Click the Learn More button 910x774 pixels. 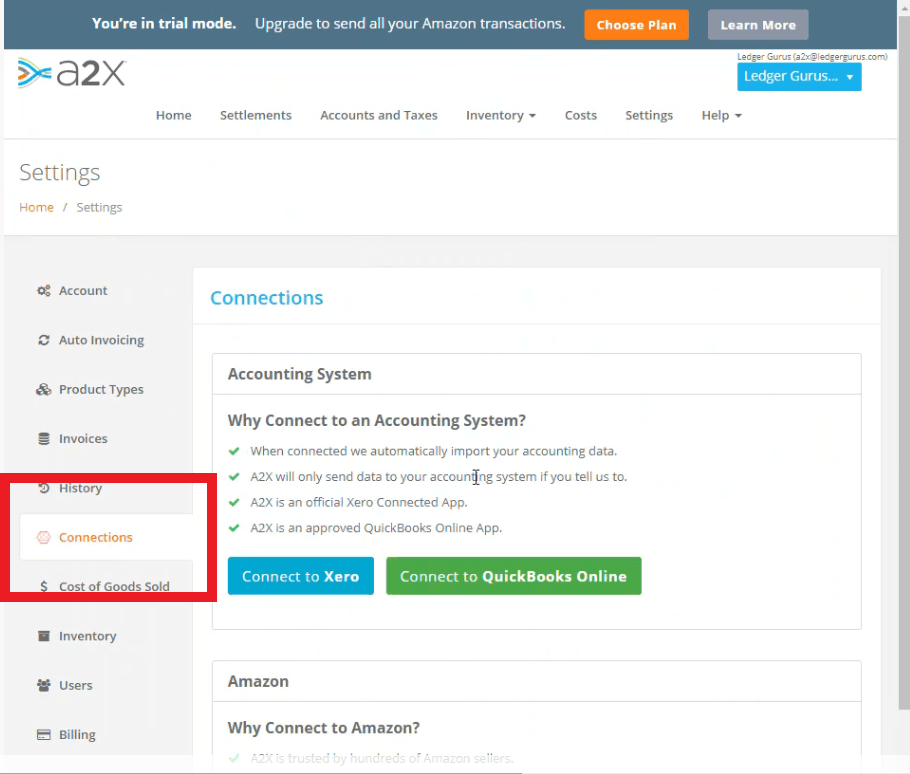coord(758,25)
